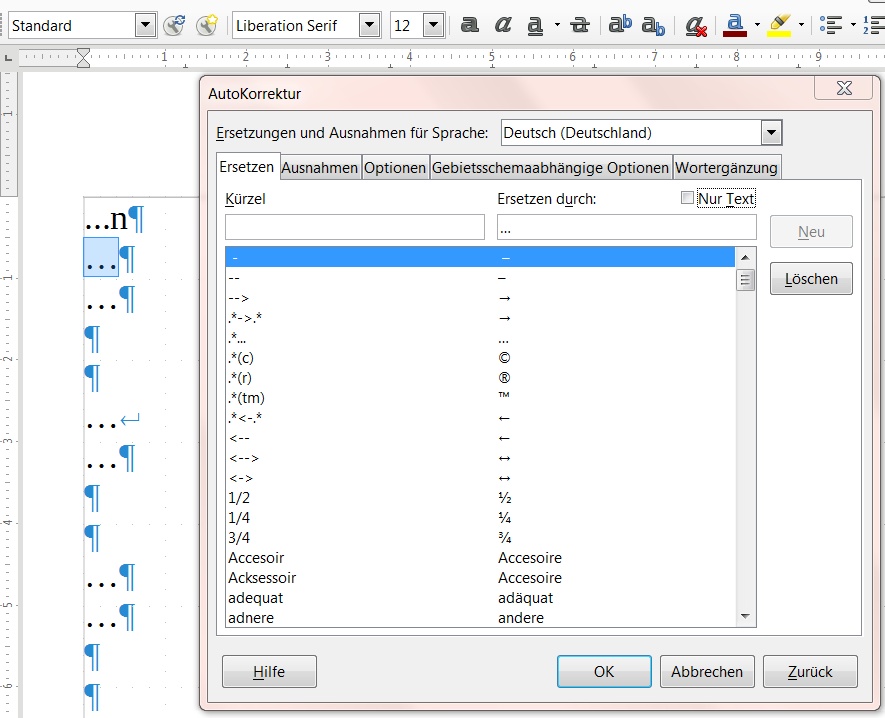Viewport: 885px width, 718px height.
Task: Click the update paragraph style icon
Action: click(175, 25)
